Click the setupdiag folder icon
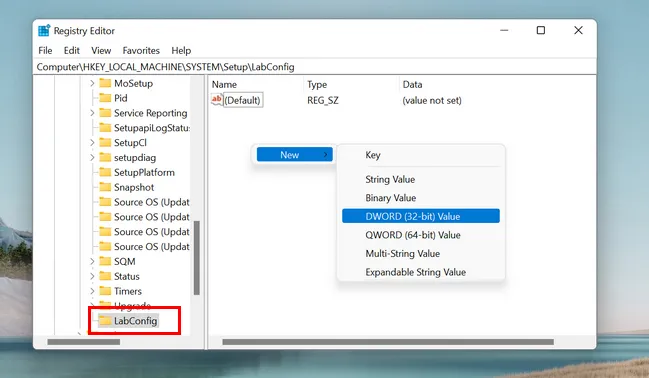 click(x=105, y=158)
